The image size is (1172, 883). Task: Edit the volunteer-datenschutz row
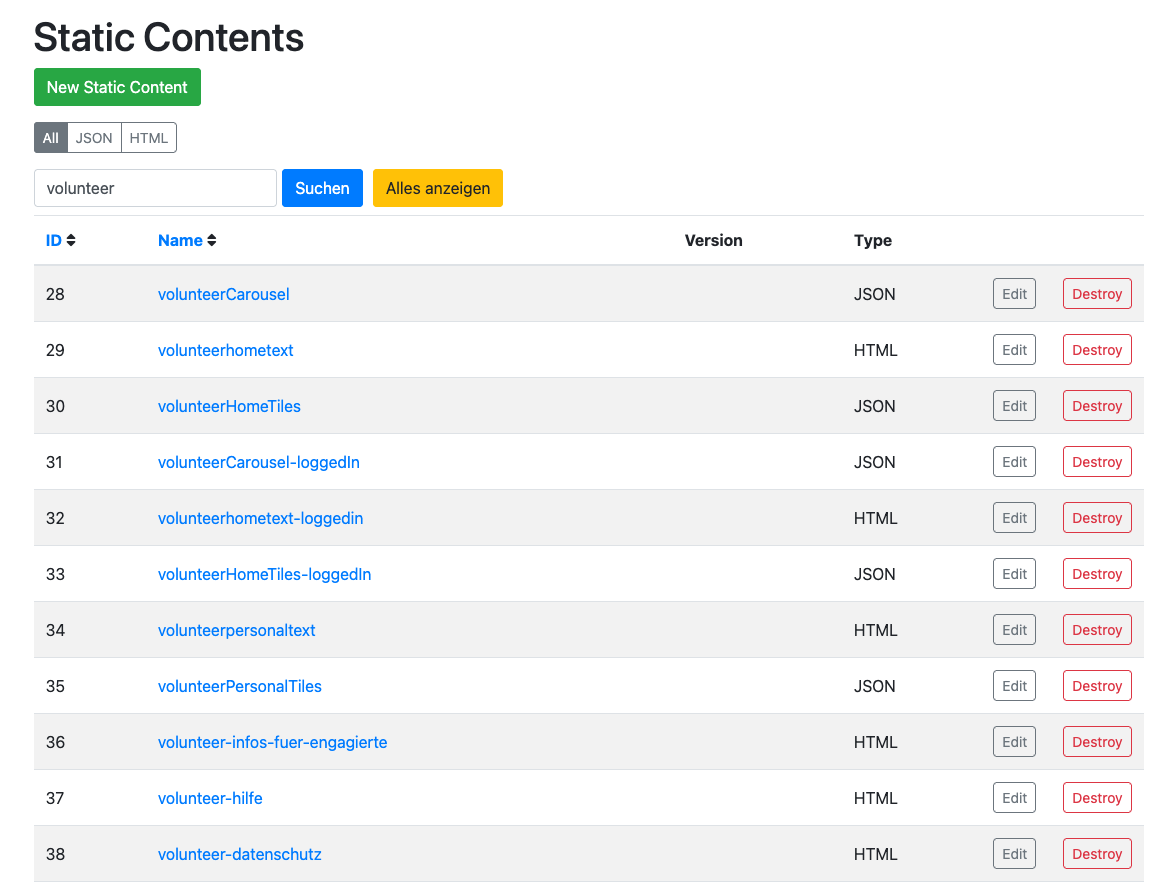(1014, 854)
